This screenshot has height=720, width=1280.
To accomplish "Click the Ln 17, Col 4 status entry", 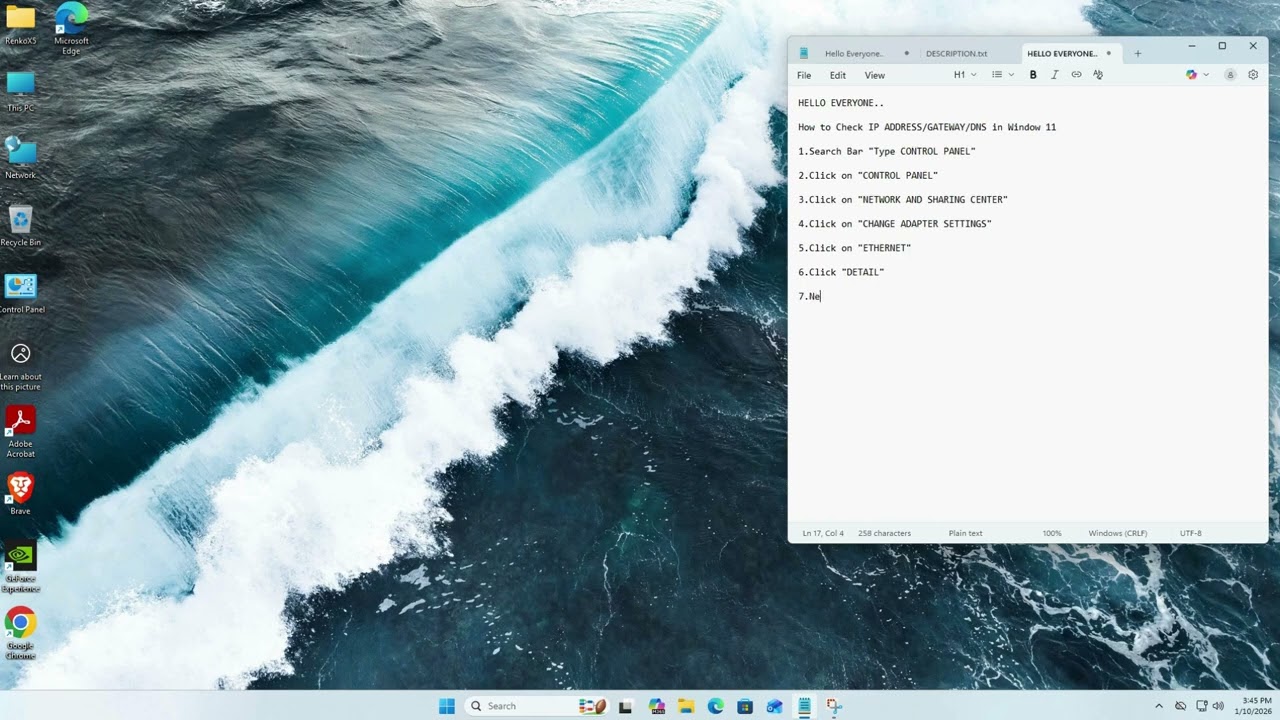I will (823, 533).
